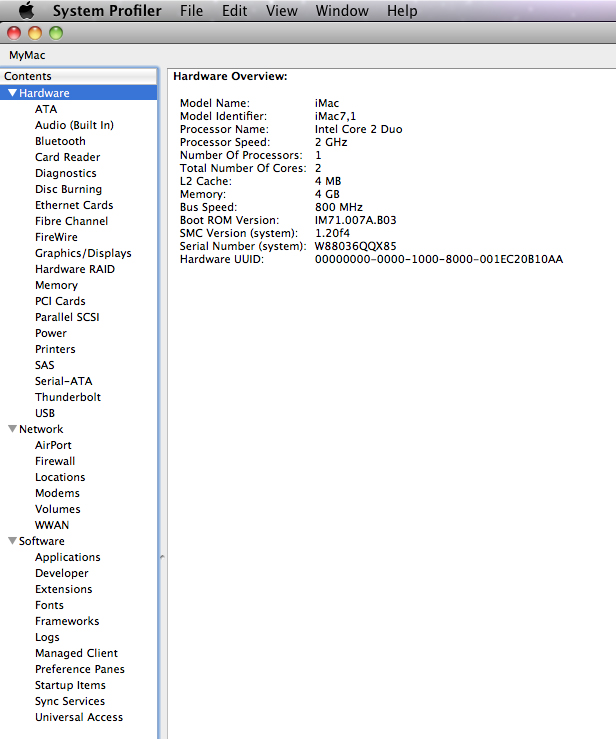Select the Card Reader entry
616x739 pixels.
[x=67, y=157]
